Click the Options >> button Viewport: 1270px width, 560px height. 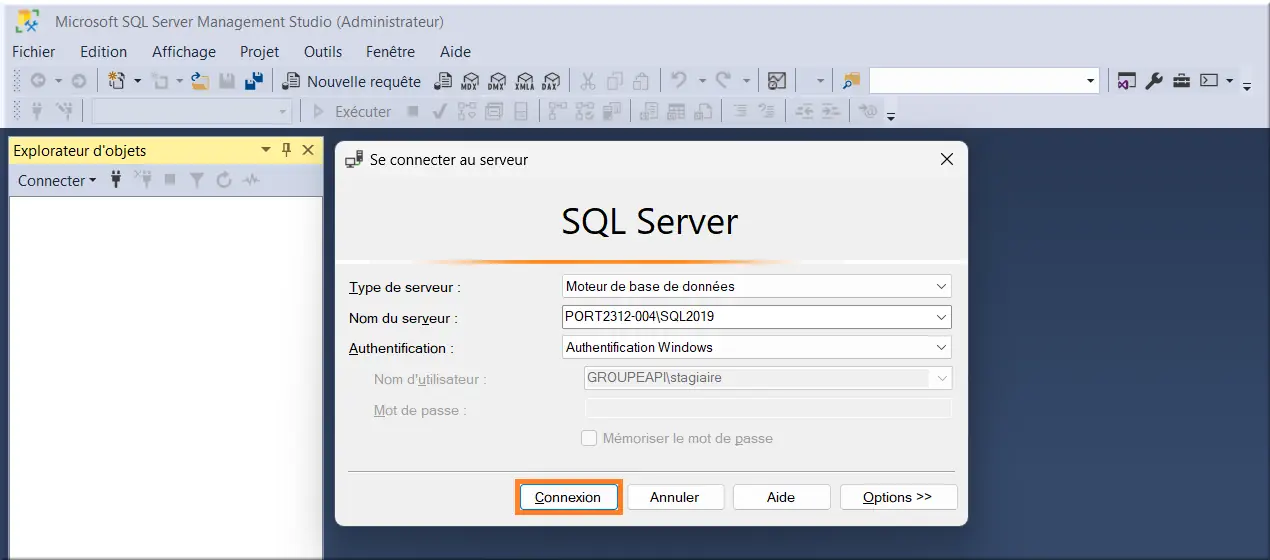pyautogui.click(x=898, y=497)
